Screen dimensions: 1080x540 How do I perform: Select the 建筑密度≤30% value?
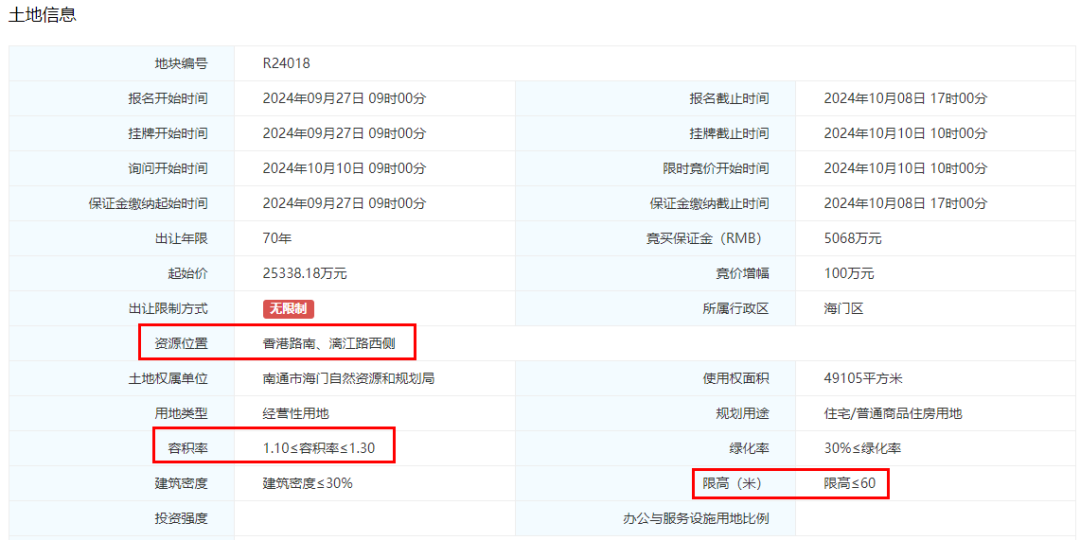(308, 484)
